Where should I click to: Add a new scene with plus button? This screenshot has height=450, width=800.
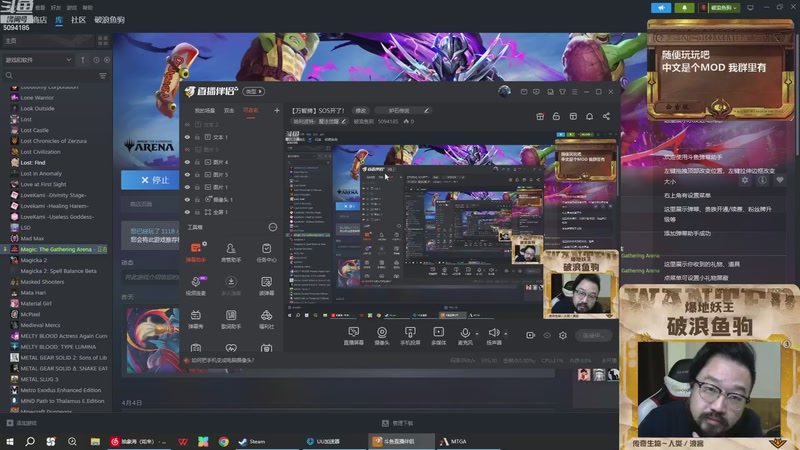[277, 110]
